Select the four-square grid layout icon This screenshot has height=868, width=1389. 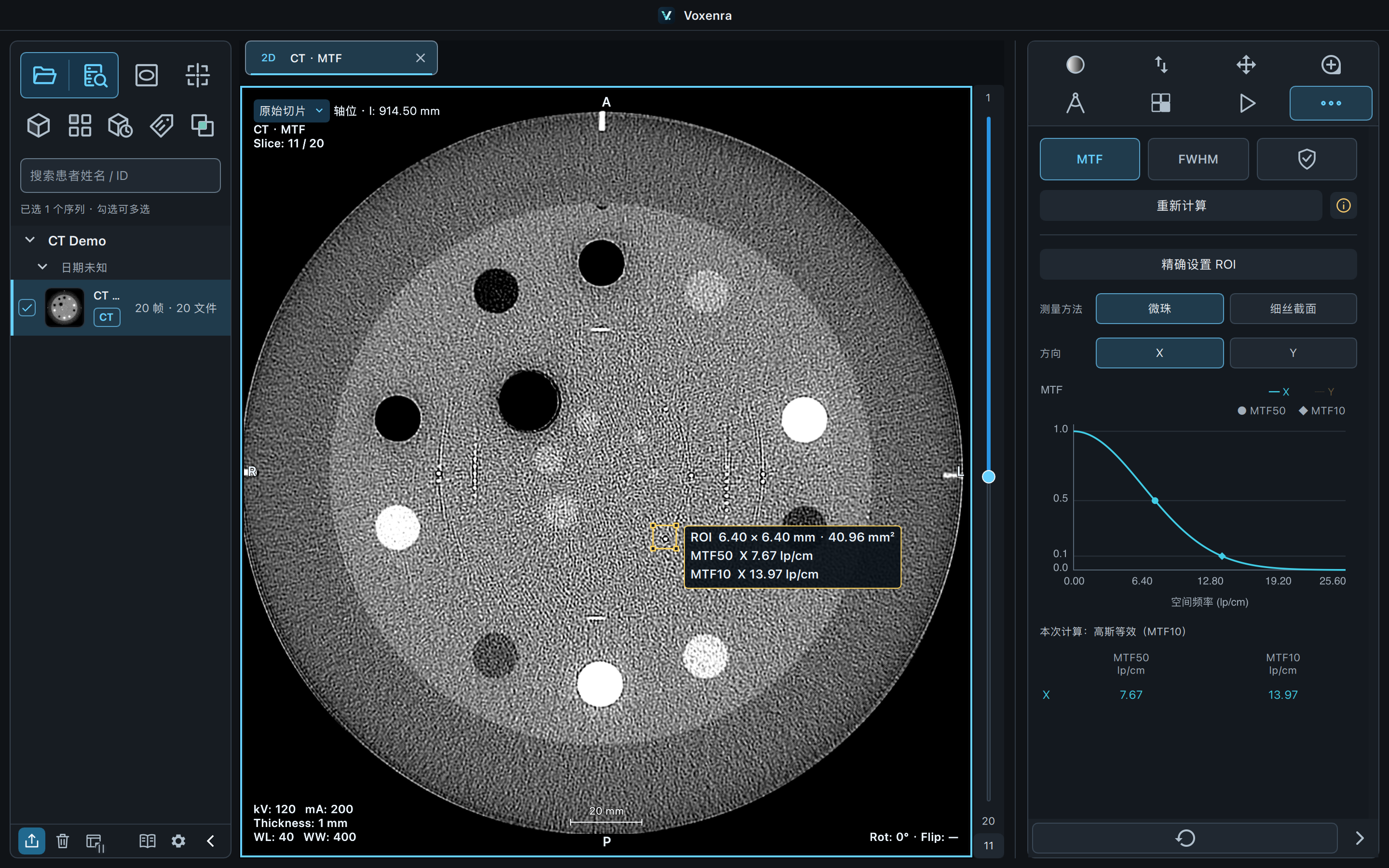[x=80, y=125]
